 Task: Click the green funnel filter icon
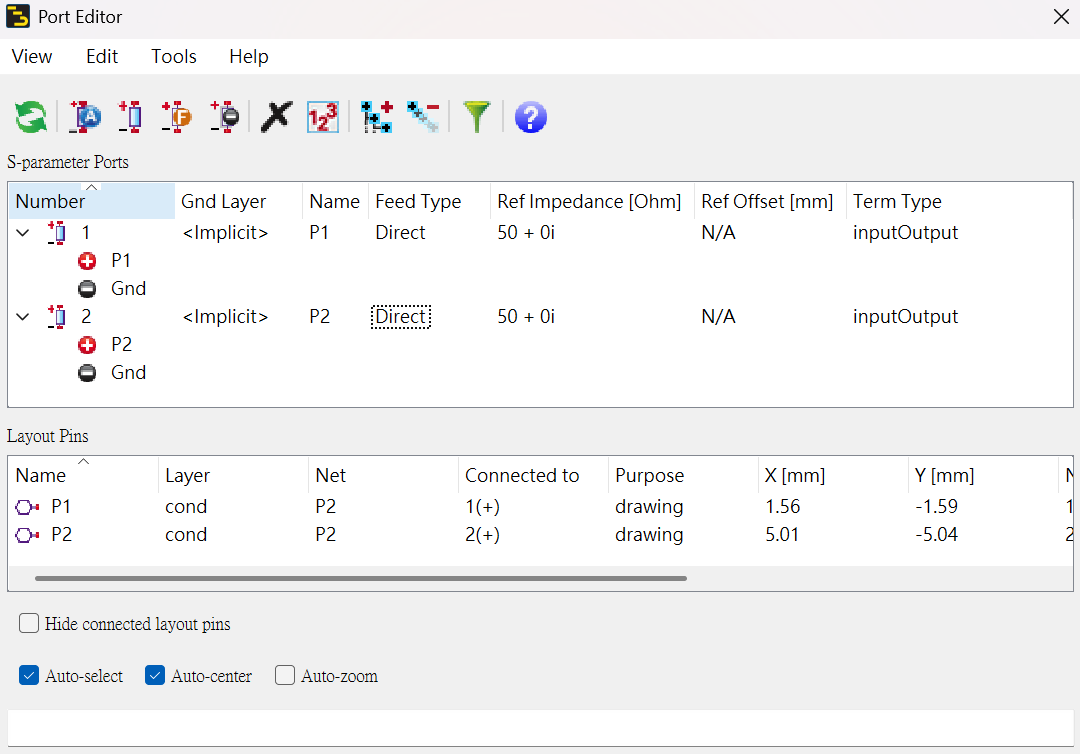click(477, 116)
